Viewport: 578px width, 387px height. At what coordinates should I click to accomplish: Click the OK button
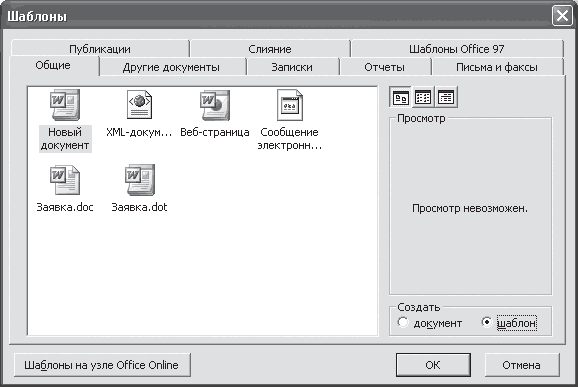tap(433, 365)
